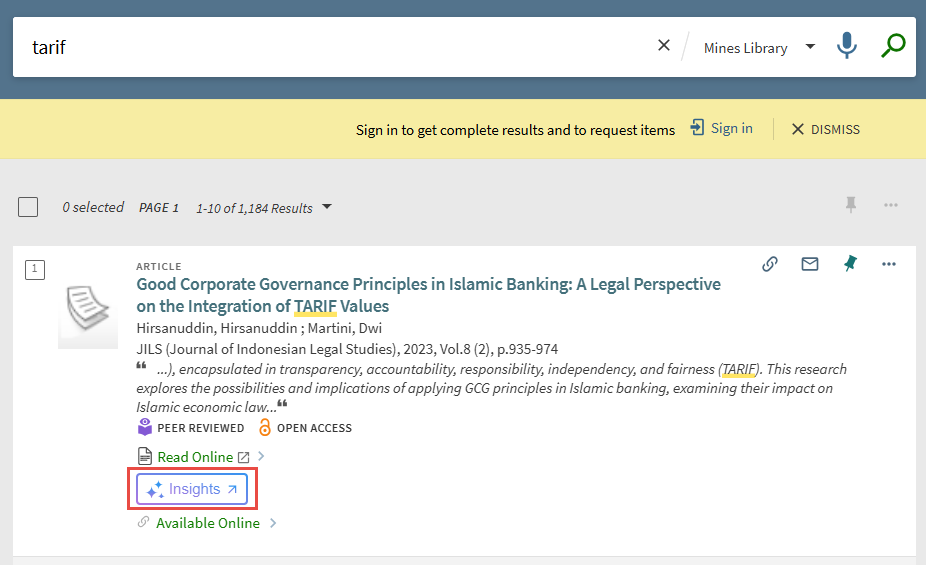Expand the Available Online chevron
Viewport: 926px width, 565px height.
(273, 523)
